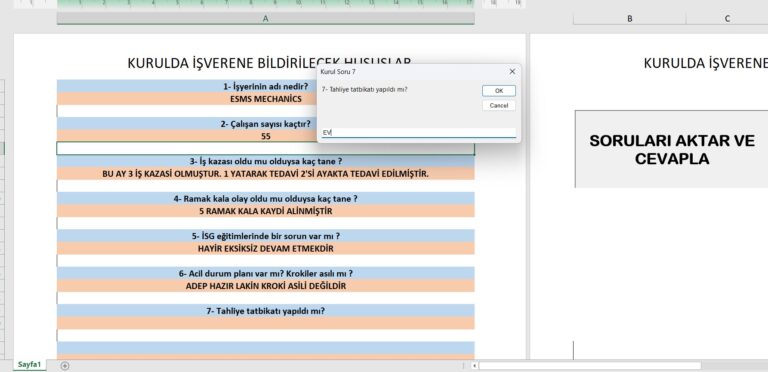
Task: Select the cell containing 55
Action: point(265,136)
